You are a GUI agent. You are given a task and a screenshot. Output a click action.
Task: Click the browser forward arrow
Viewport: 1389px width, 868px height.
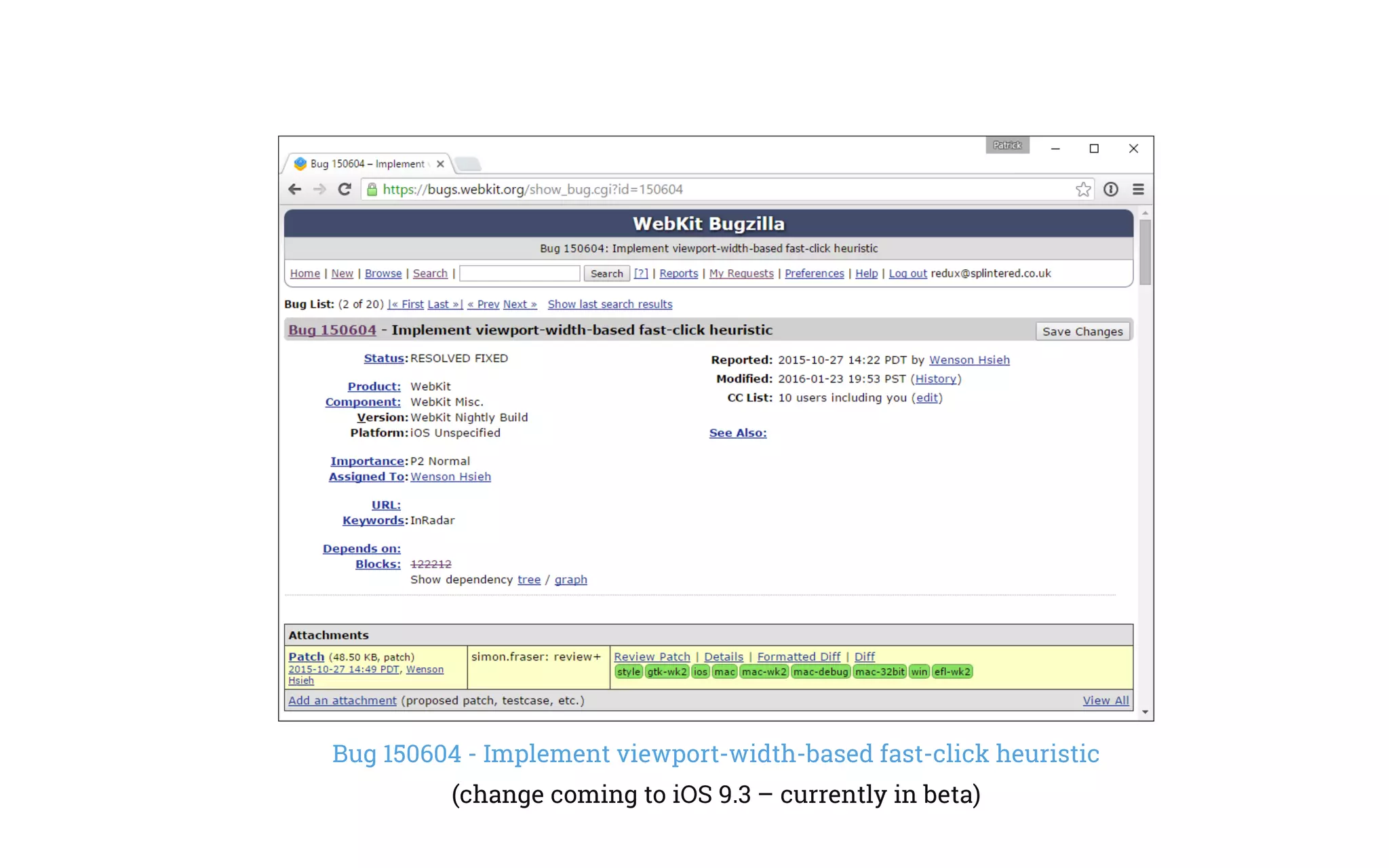tap(319, 189)
